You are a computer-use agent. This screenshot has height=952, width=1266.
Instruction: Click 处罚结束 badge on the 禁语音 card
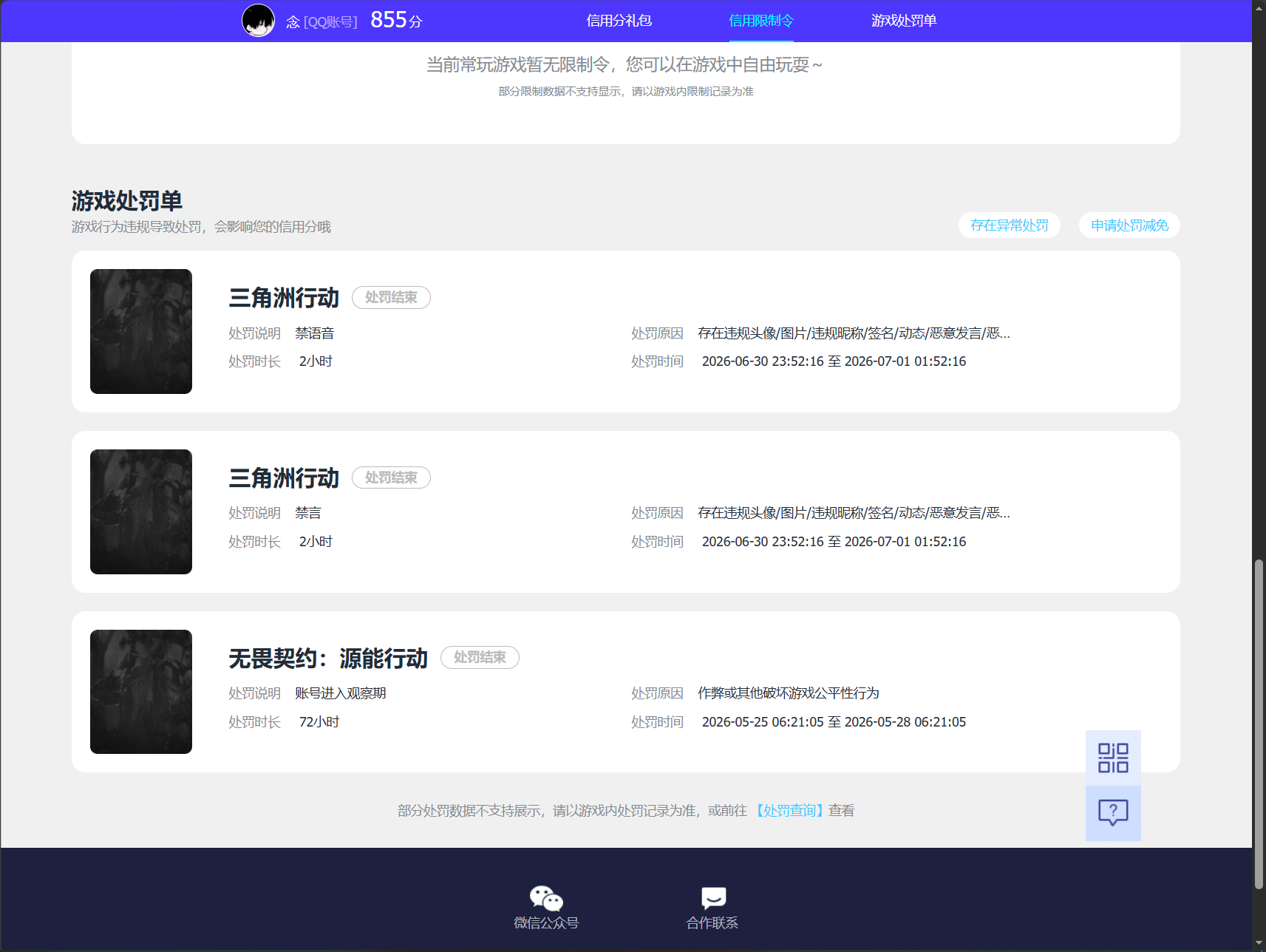click(x=391, y=297)
